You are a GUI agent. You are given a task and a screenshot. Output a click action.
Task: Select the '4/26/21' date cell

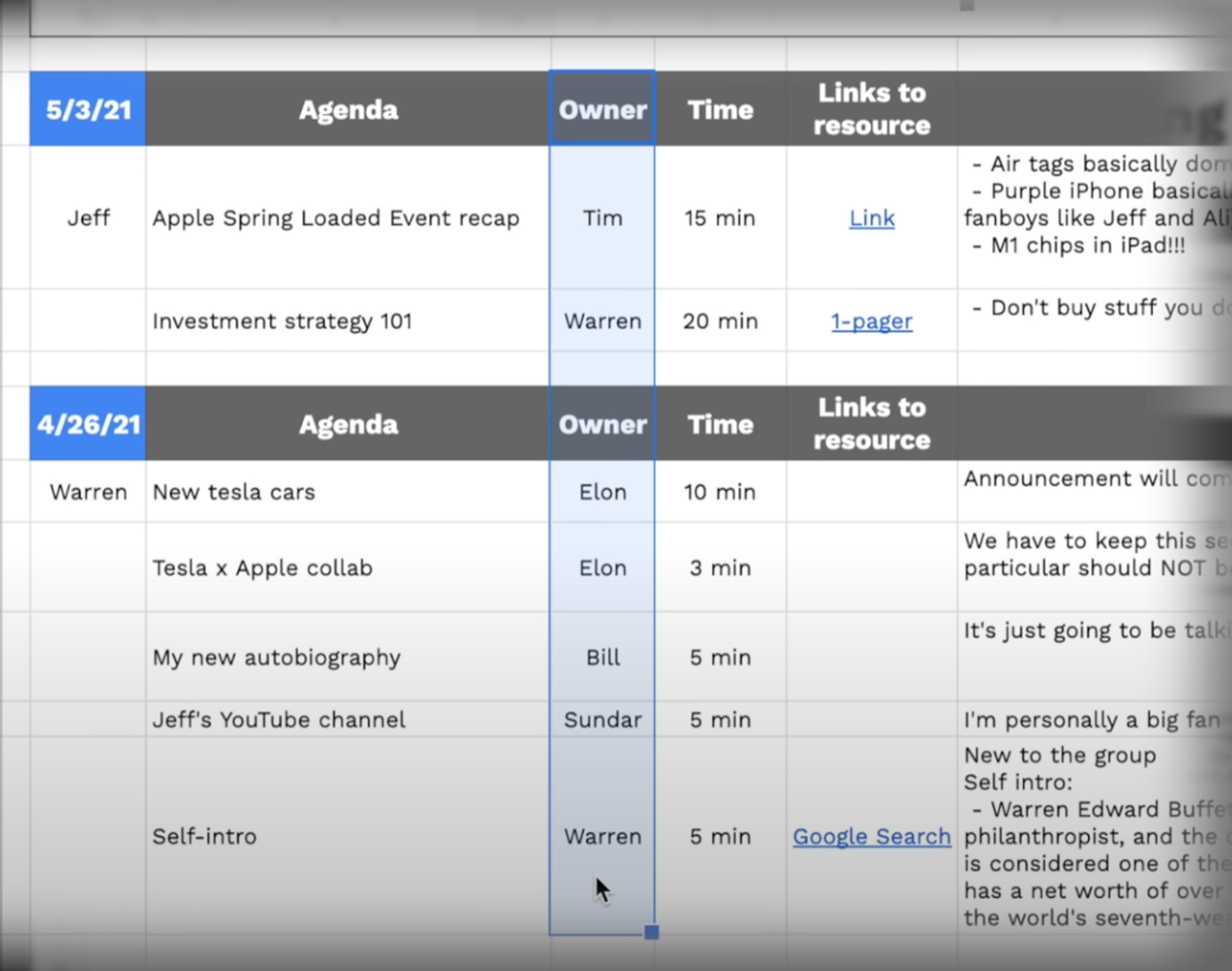88,424
